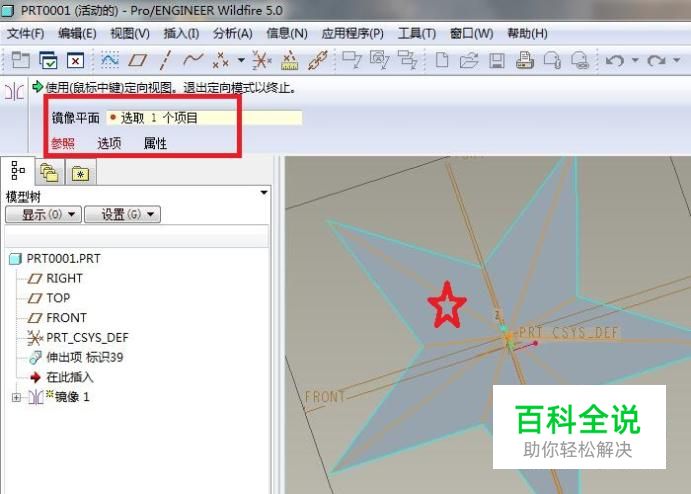
Task: Switch to the Model Tree navigator tab
Action: point(18,171)
